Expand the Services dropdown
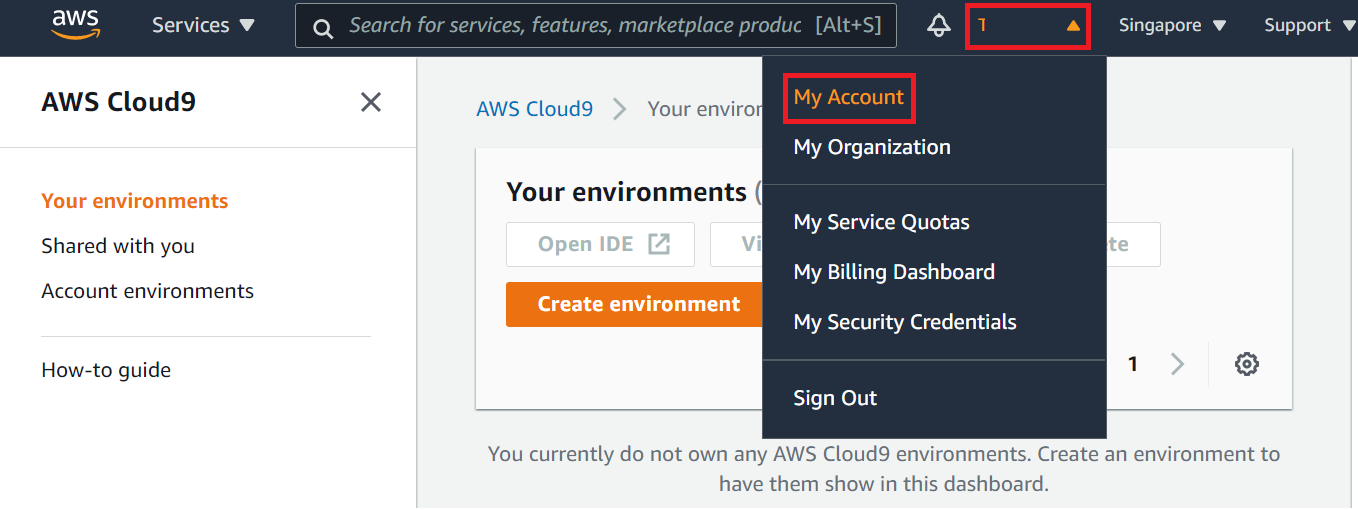 pos(203,26)
